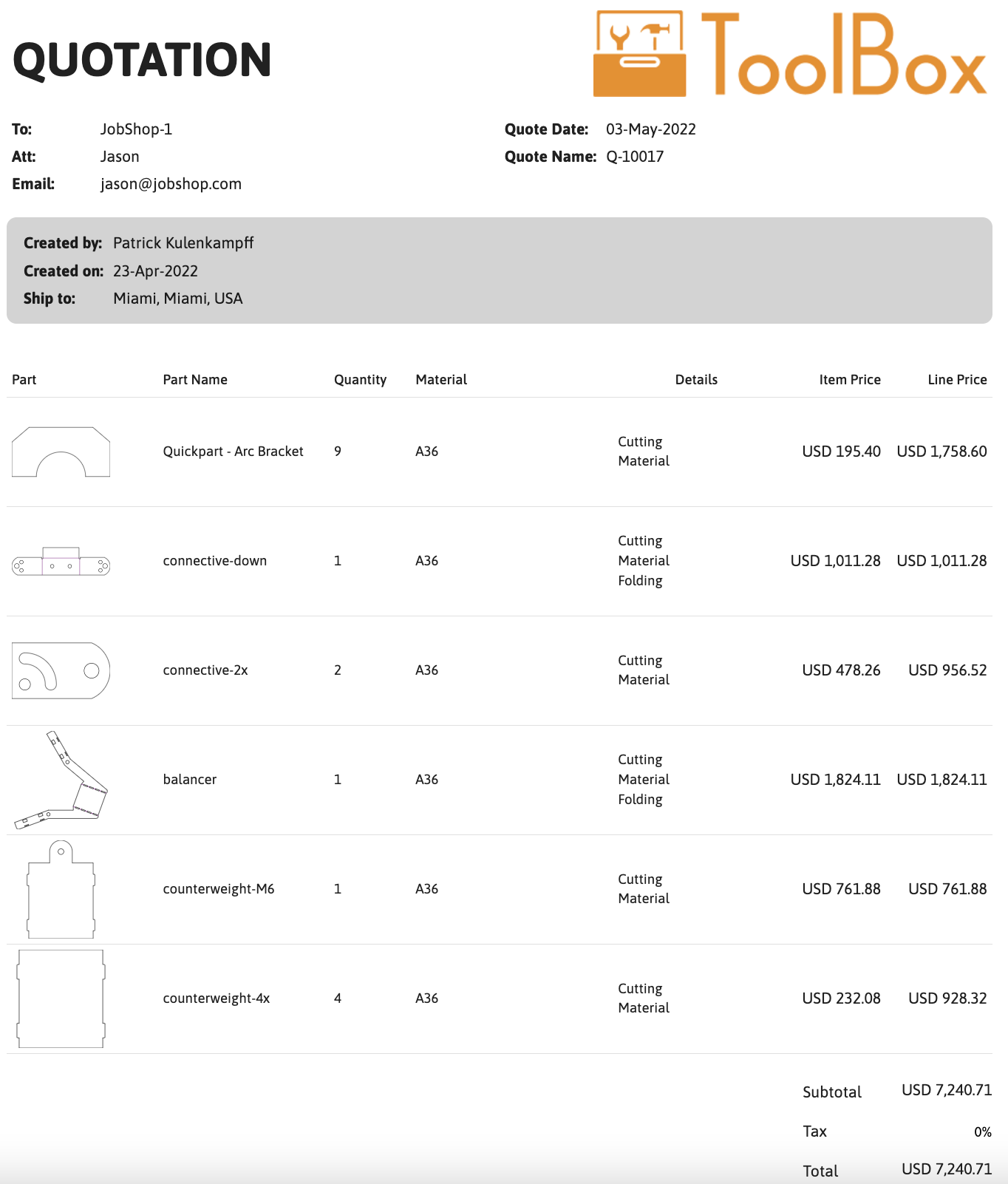Viewport: 1008px width, 1184px height.
Task: Click the Arc Bracket part thumbnail
Action: point(61,452)
